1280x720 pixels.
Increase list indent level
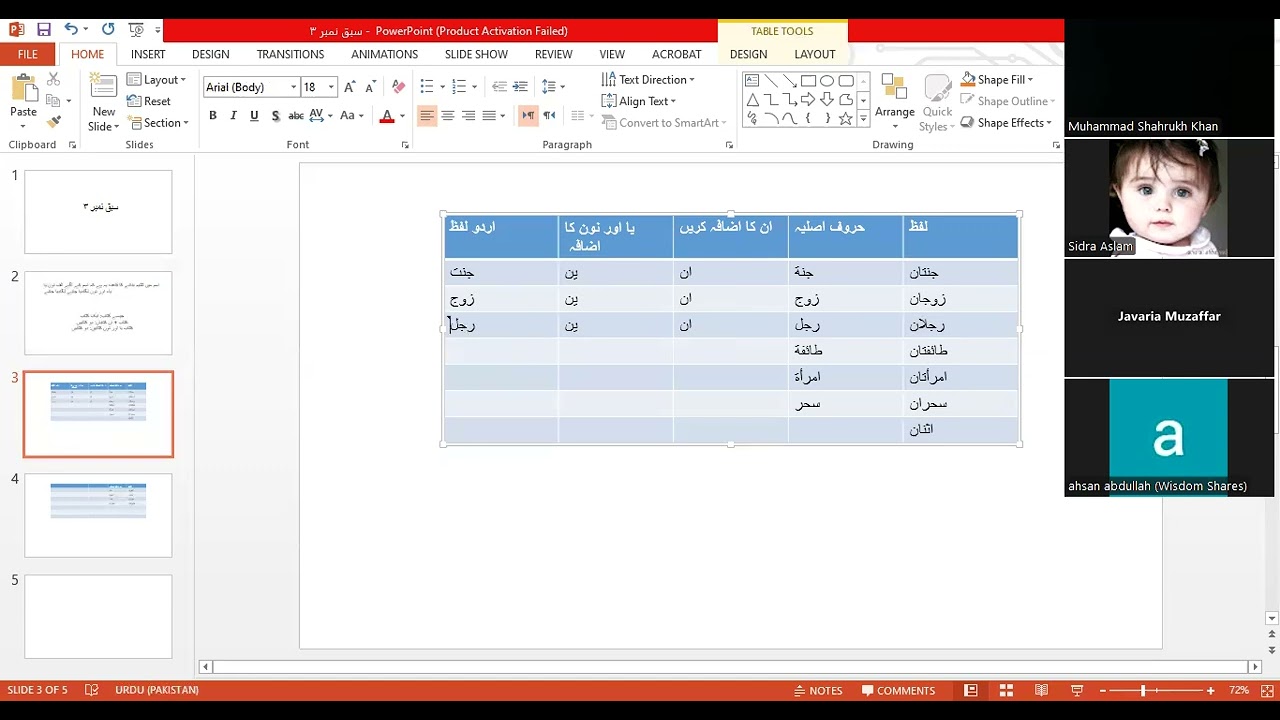tap(520, 87)
